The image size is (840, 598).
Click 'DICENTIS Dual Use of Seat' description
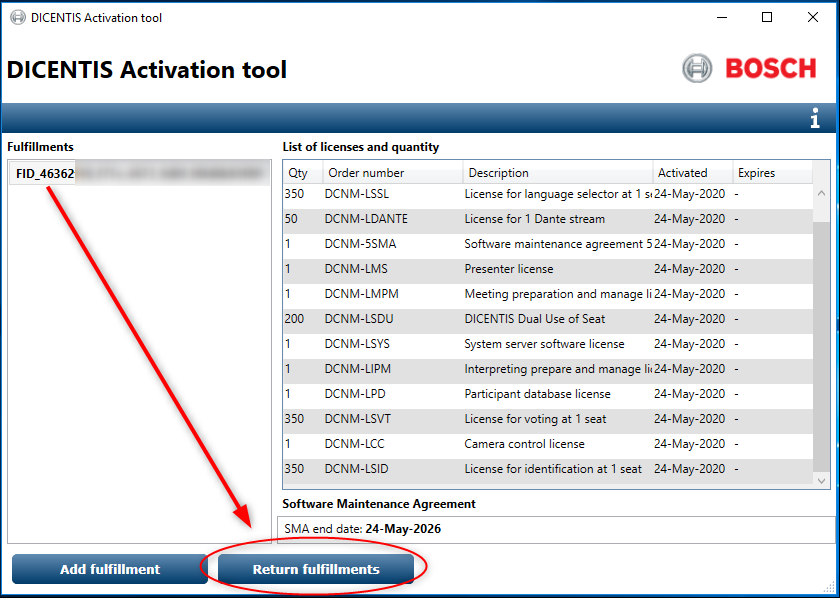click(x=534, y=319)
